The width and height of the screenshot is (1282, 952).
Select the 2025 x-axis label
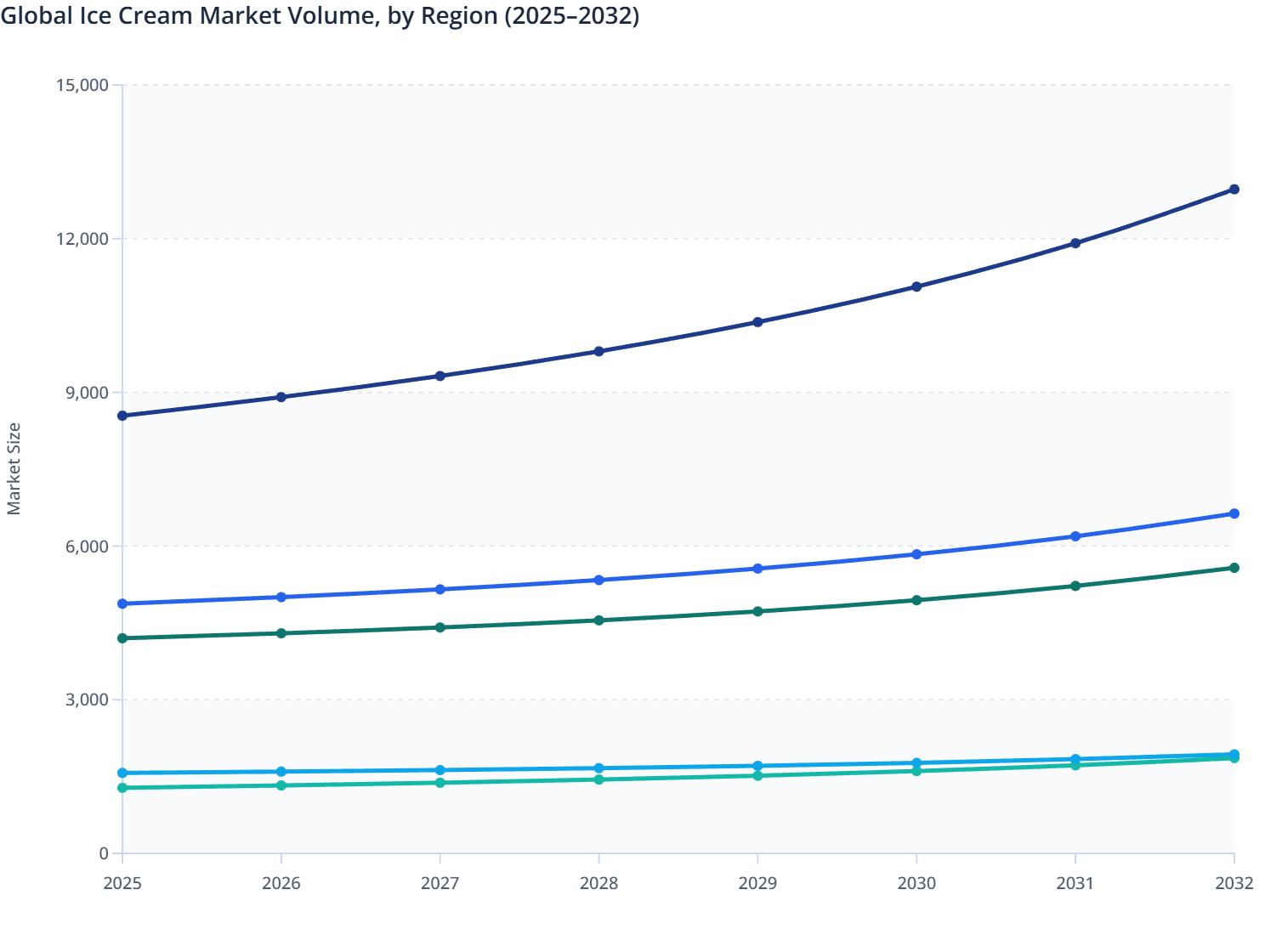pos(122,884)
